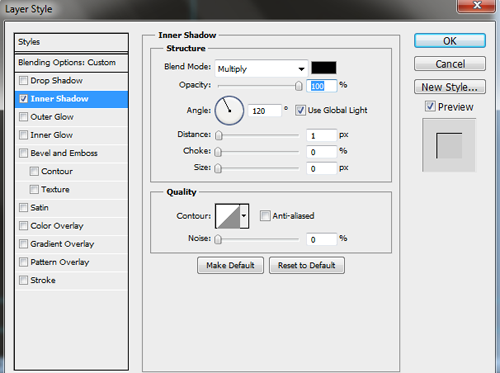500x373 pixels.
Task: Enable the Drop Shadow checkbox
Action: click(23, 81)
